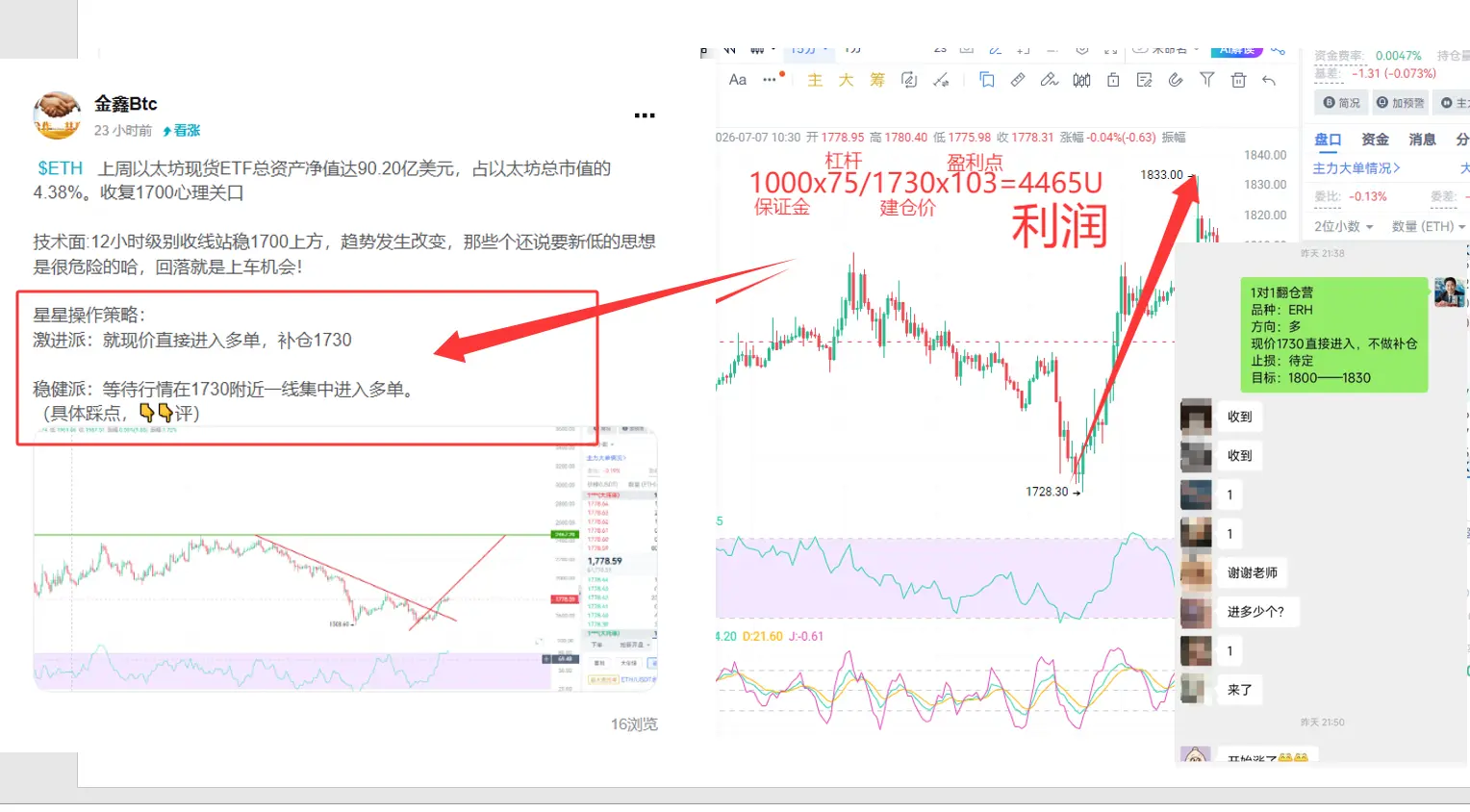
Task: Delete drawings with the trash icon
Action: tap(1238, 80)
